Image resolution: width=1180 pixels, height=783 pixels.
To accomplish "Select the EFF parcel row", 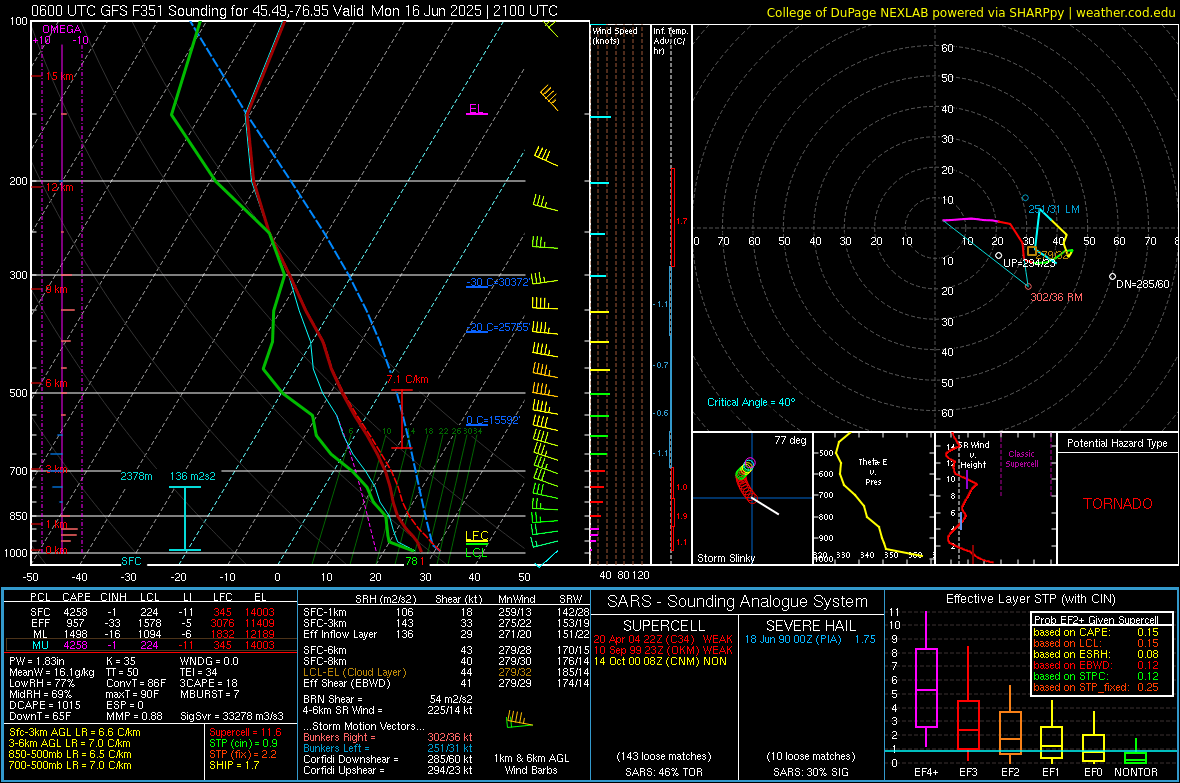I will (151, 623).
